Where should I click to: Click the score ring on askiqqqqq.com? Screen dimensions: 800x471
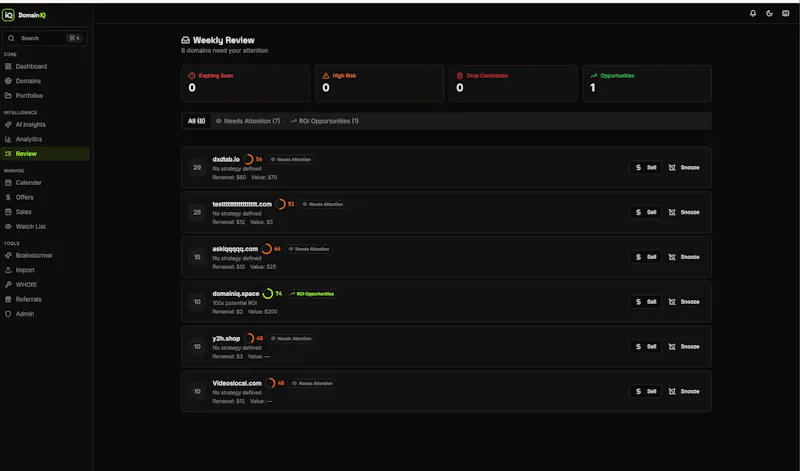click(x=267, y=249)
